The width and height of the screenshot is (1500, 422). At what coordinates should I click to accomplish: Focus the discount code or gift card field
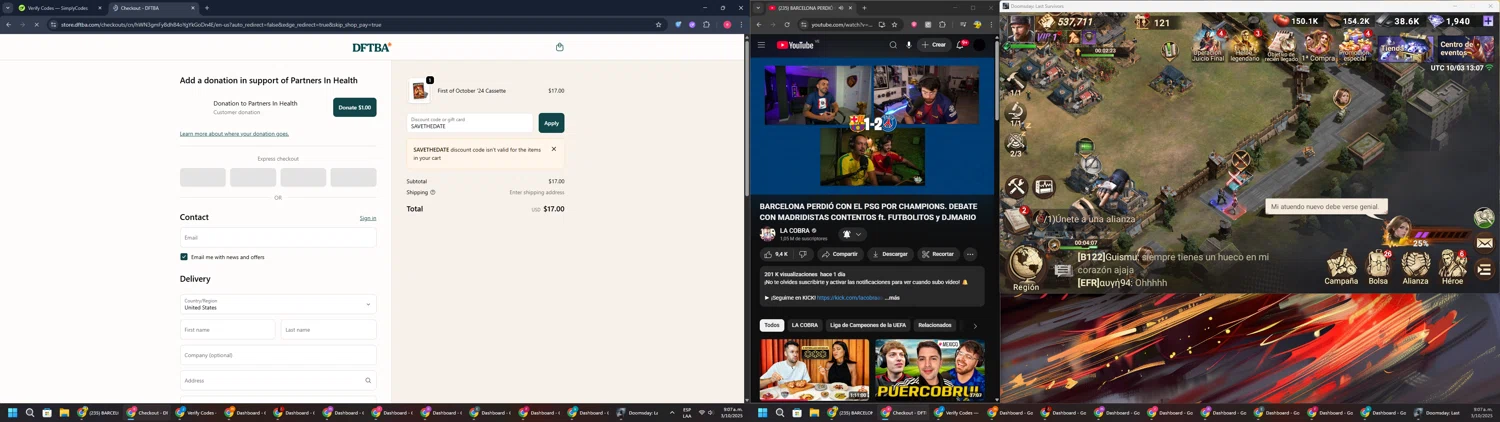click(x=470, y=123)
